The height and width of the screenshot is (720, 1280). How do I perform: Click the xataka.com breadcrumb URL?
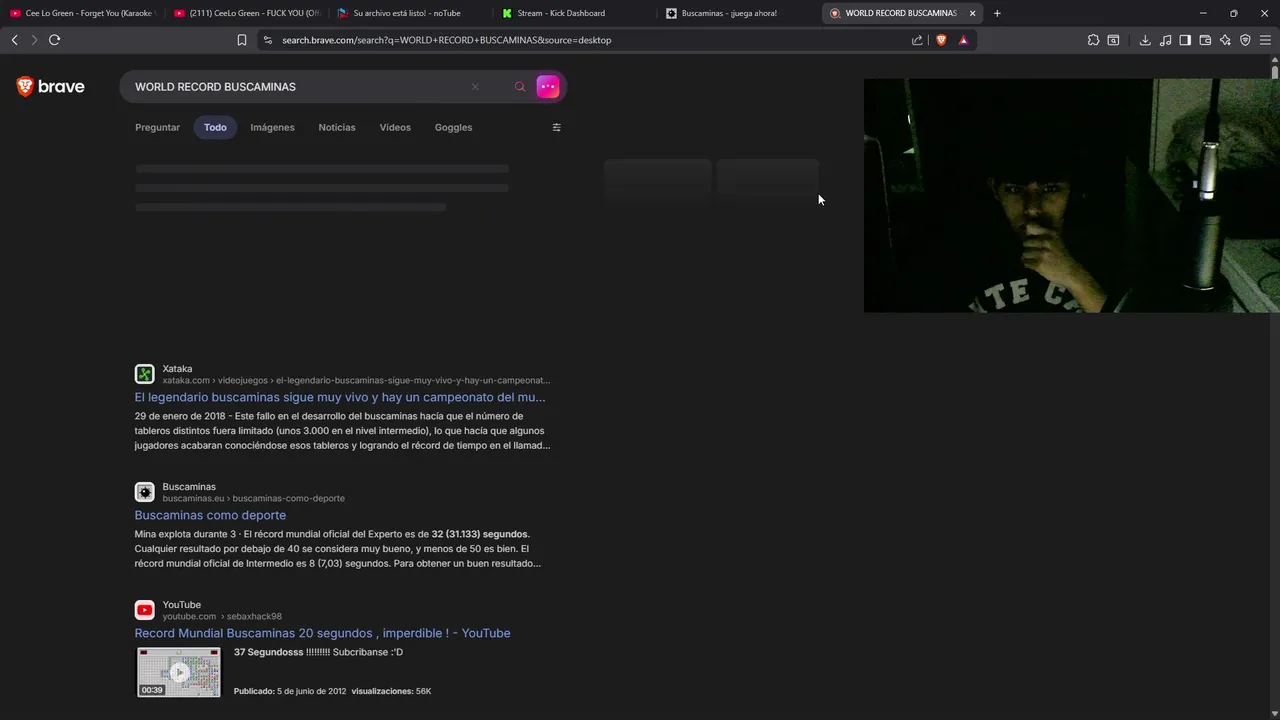click(x=356, y=381)
